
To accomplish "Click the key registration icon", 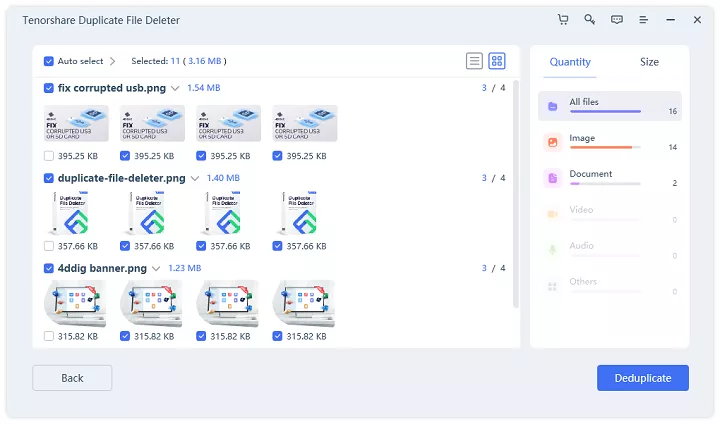I will 590,19.
